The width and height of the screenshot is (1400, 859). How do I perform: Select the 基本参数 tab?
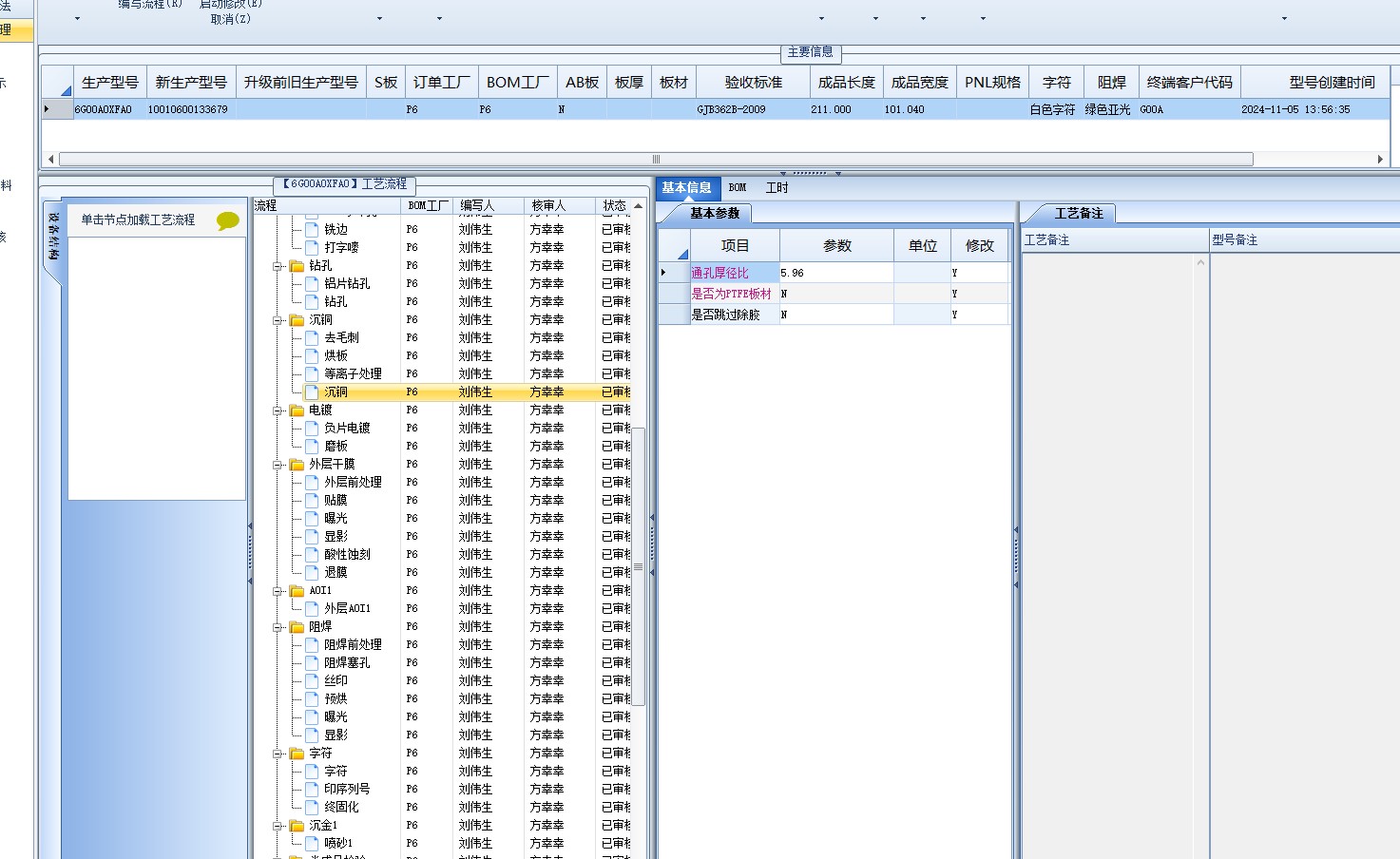click(x=715, y=213)
